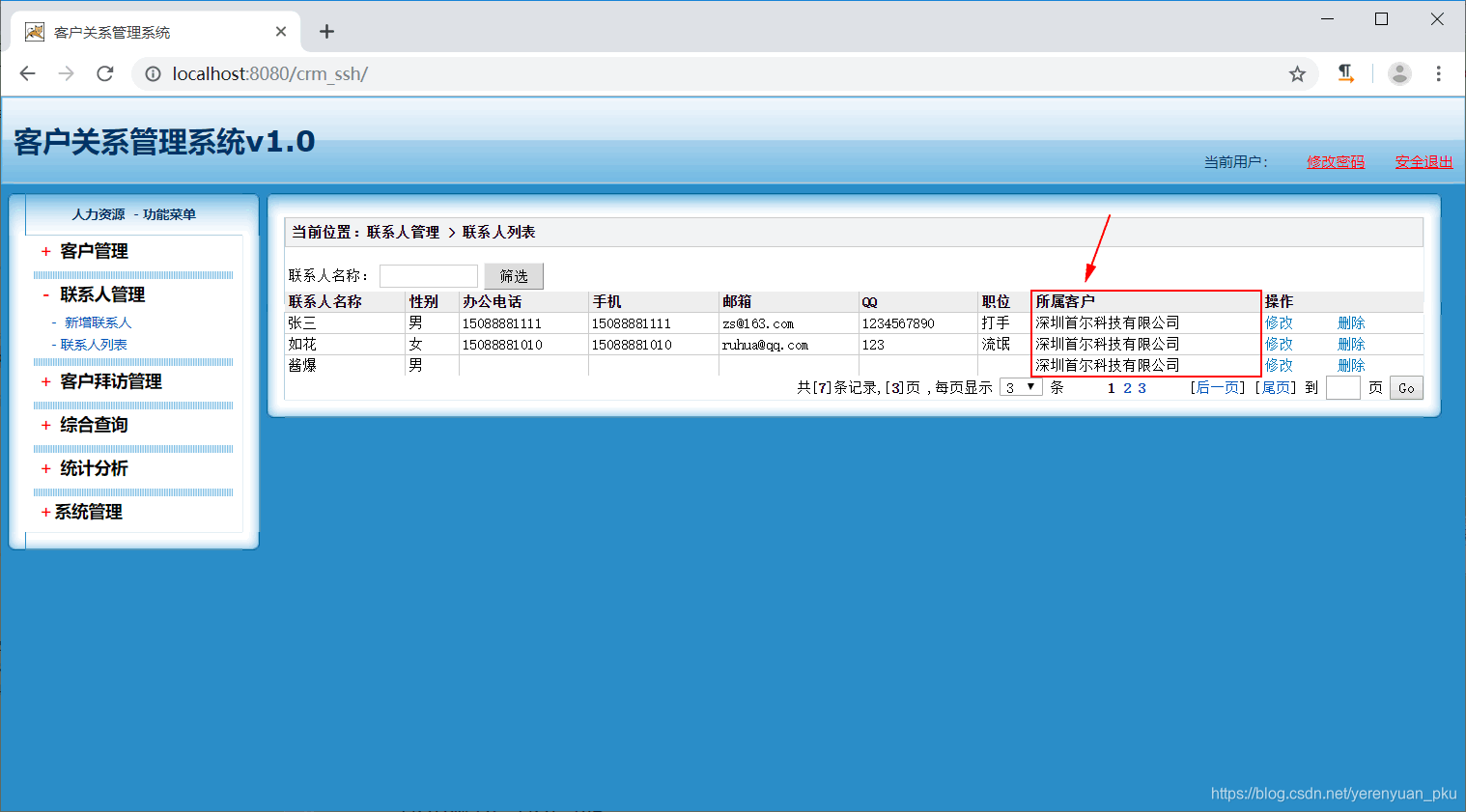Expand the 客户拜访管理 menu

coord(111,381)
